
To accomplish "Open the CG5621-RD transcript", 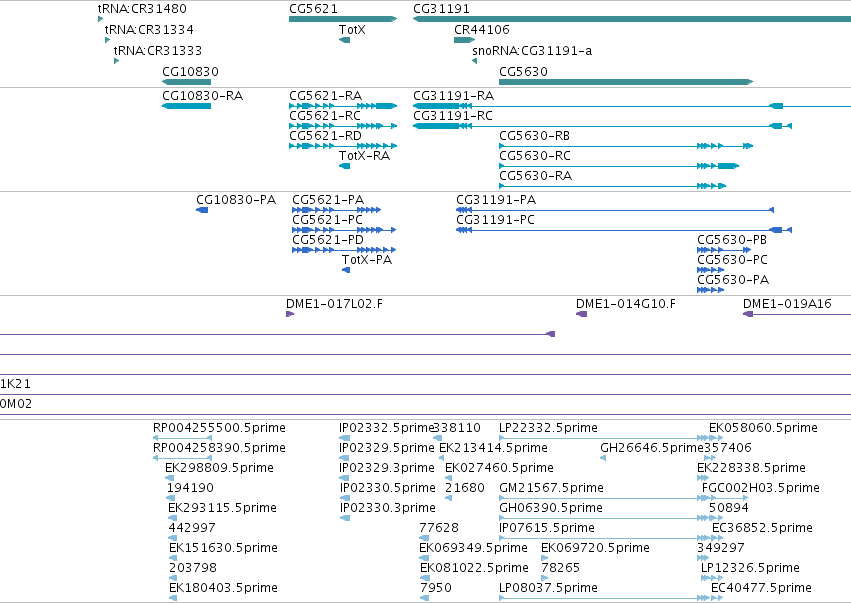I will [x=343, y=146].
